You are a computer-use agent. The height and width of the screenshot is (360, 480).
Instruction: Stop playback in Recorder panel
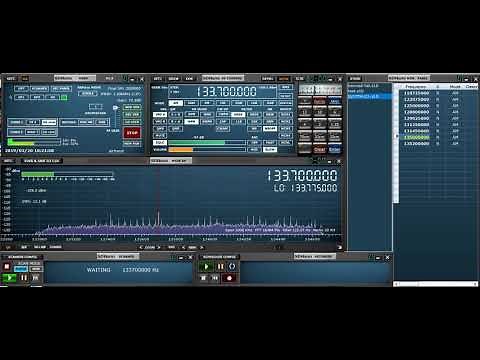tap(204, 278)
